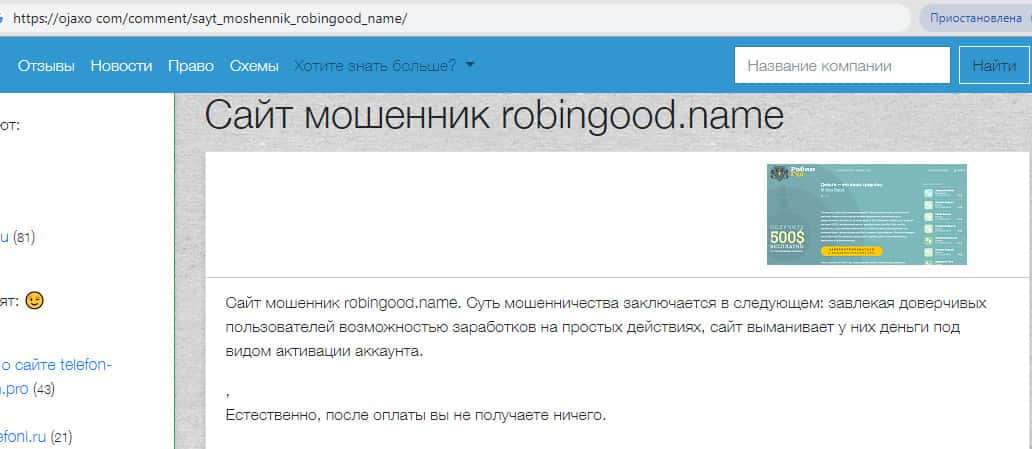
Task: Click the Название компании search field
Action: [842, 65]
